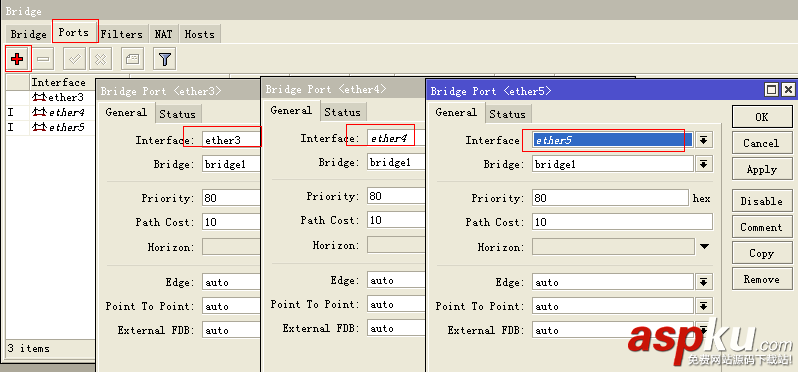Remove the selected port with the minus icon

44,59
